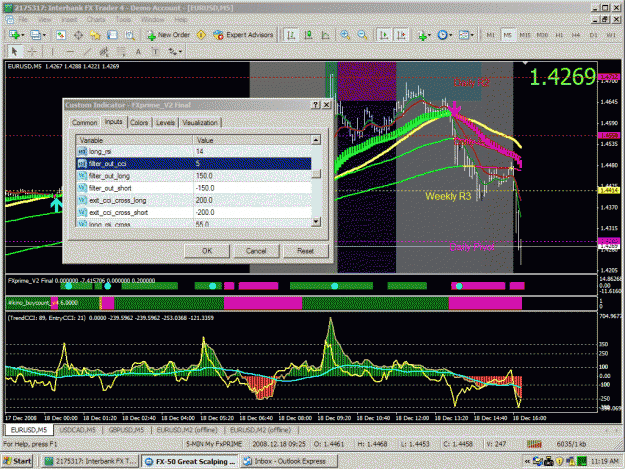Image resolution: width=625 pixels, height=469 pixels.
Task: Toggle chart auto scroll
Action: pos(384,35)
